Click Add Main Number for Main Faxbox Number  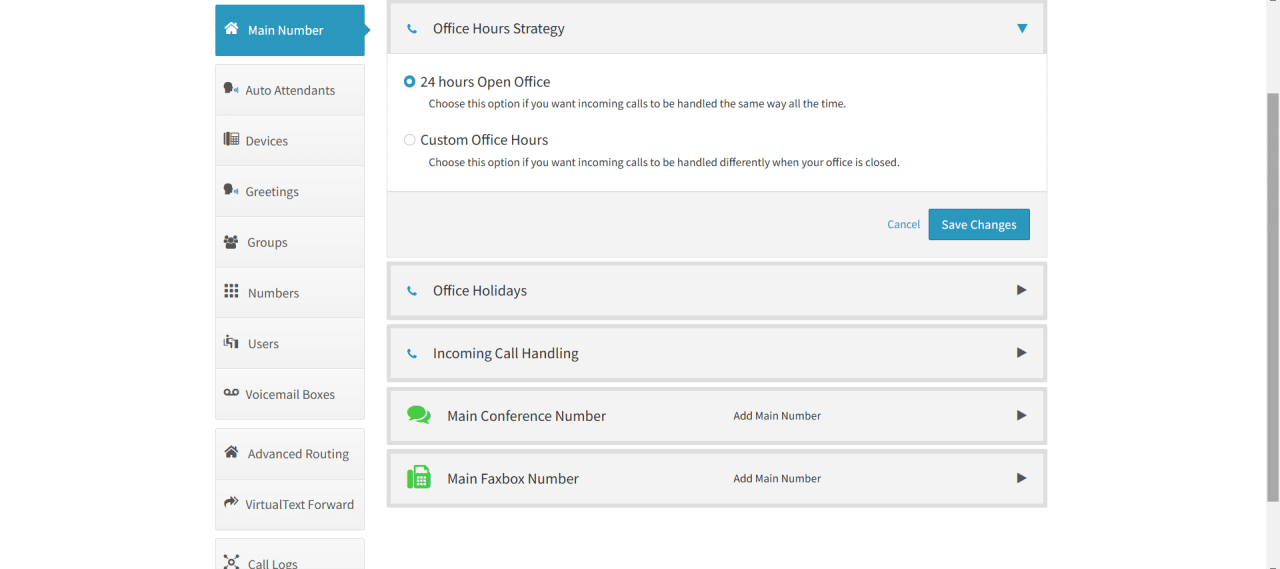tap(777, 479)
